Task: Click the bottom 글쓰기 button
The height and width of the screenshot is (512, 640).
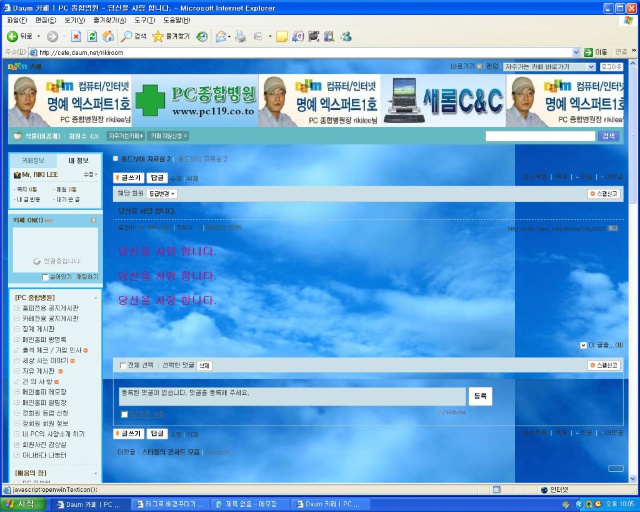Action: 129,434
